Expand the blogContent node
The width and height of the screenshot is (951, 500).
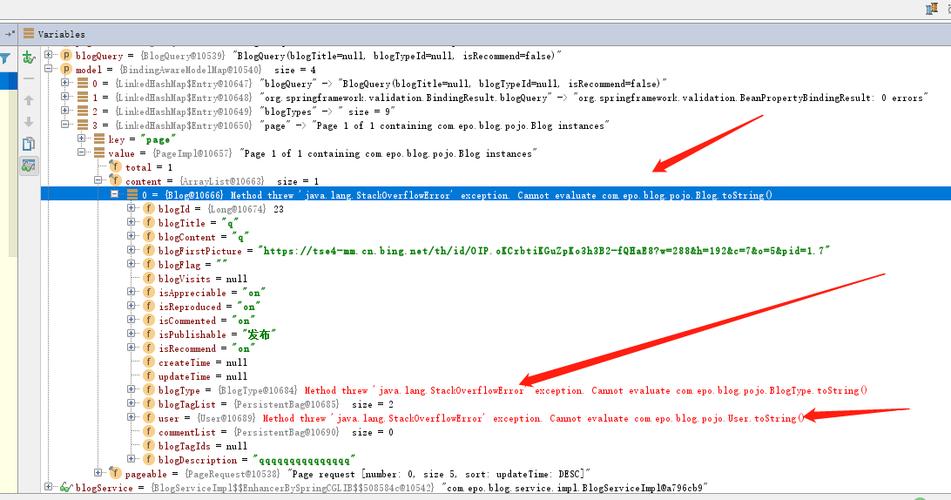(x=131, y=236)
